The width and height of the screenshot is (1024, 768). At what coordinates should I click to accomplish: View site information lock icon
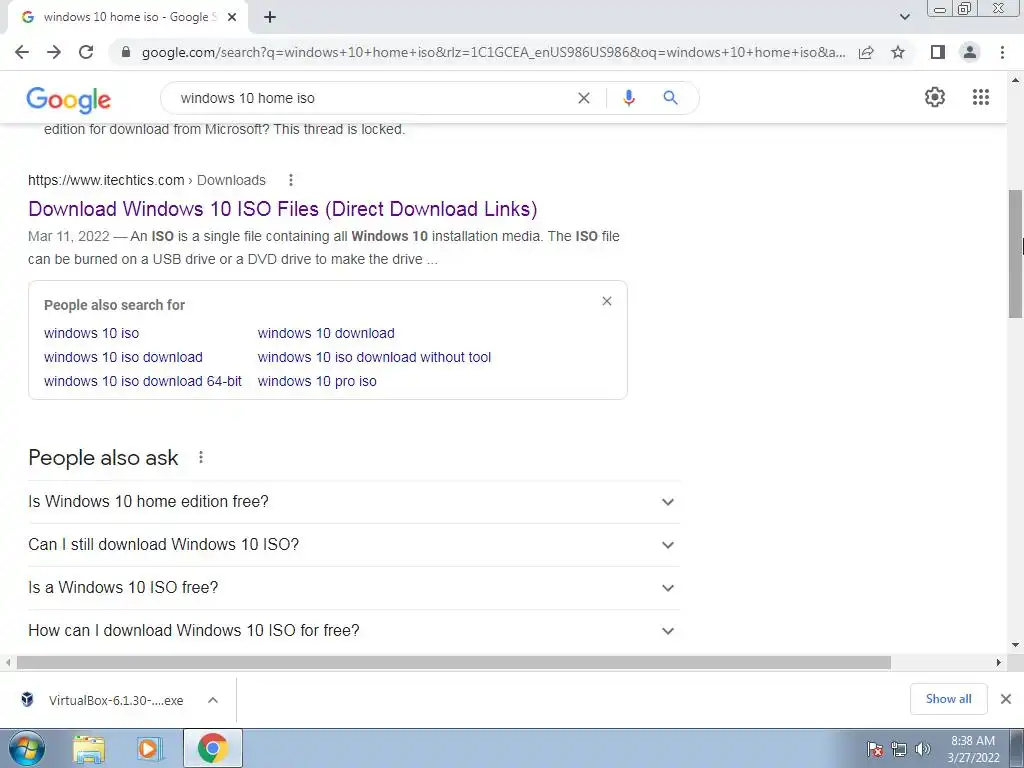tap(126, 52)
